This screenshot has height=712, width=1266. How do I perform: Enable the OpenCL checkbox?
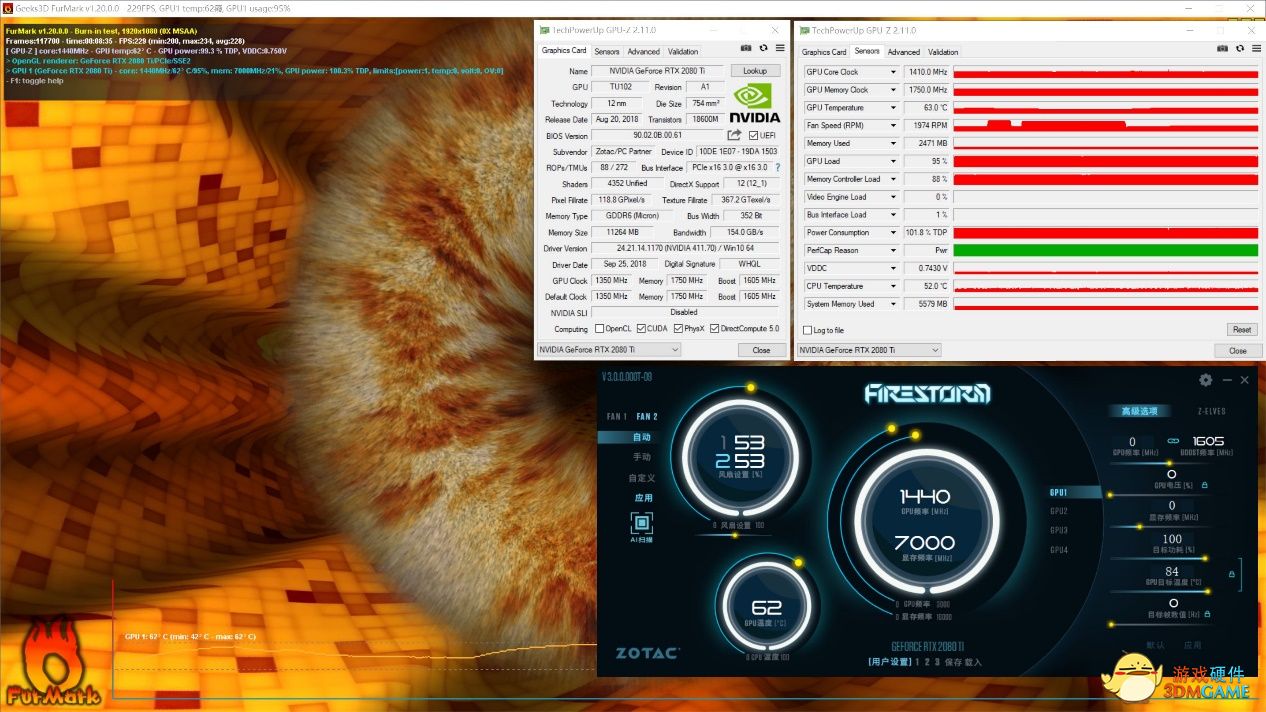tap(600, 329)
